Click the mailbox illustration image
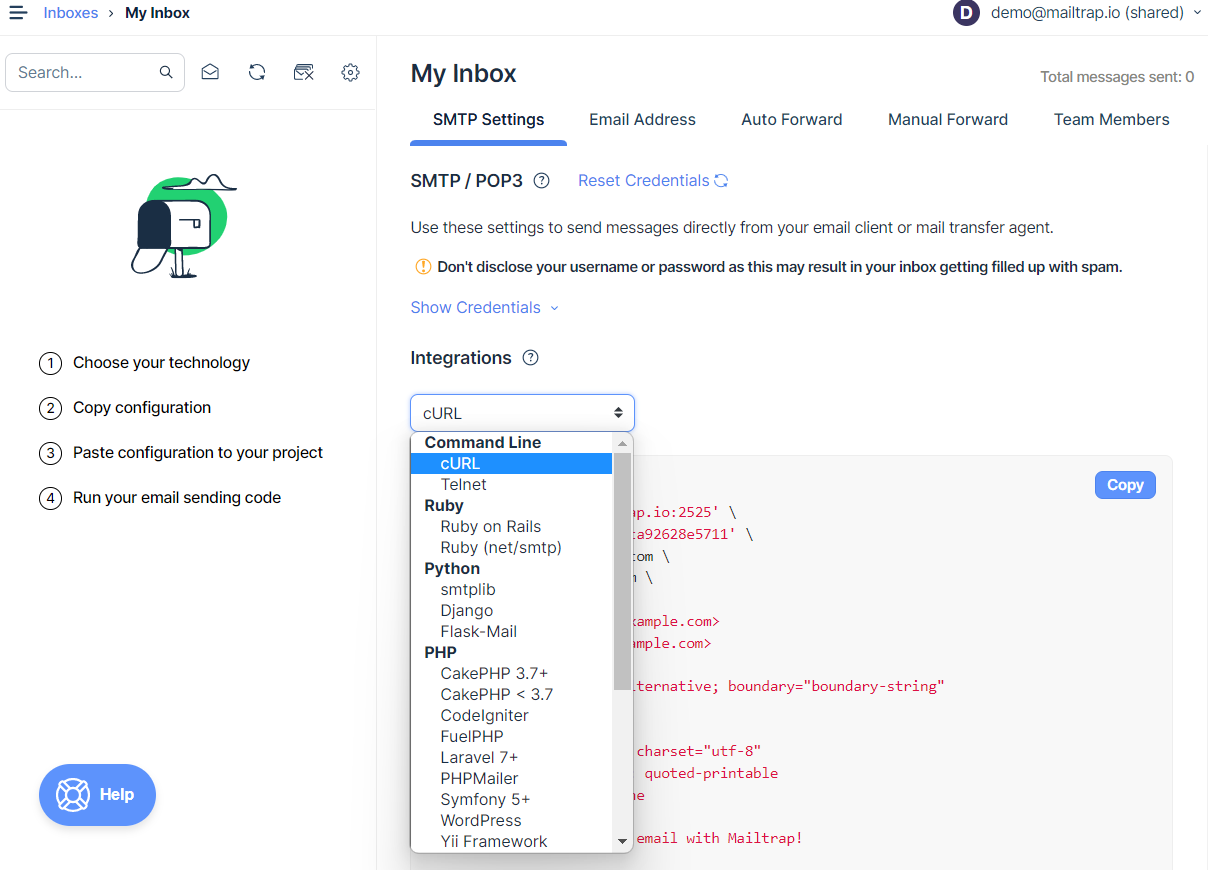This screenshot has height=870, width=1208. click(183, 227)
